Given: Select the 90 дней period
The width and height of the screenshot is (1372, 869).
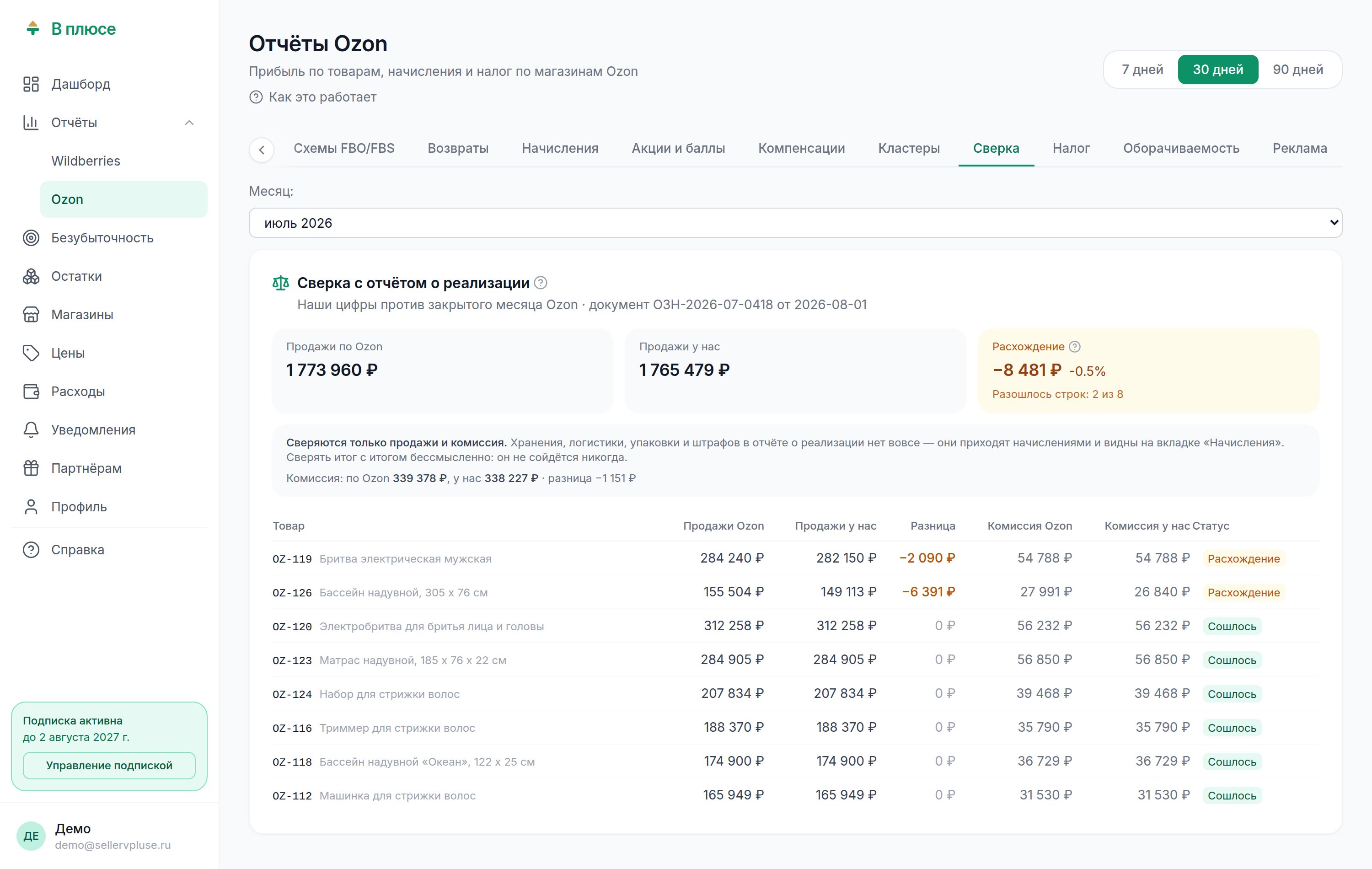Looking at the screenshot, I should [1298, 70].
